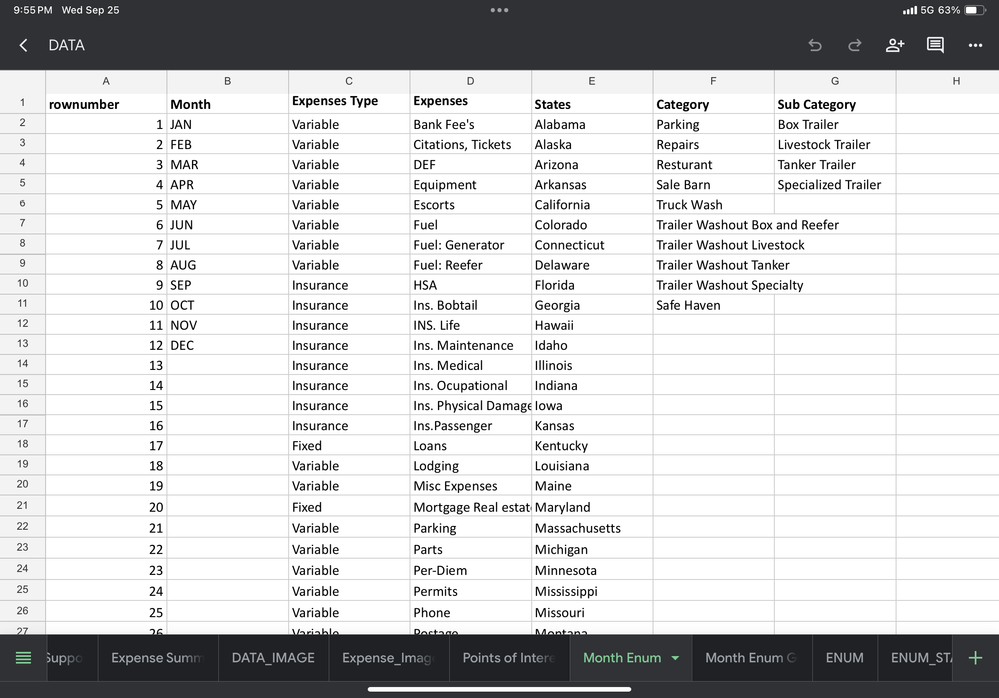Select the 'States' header cell

[592, 104]
